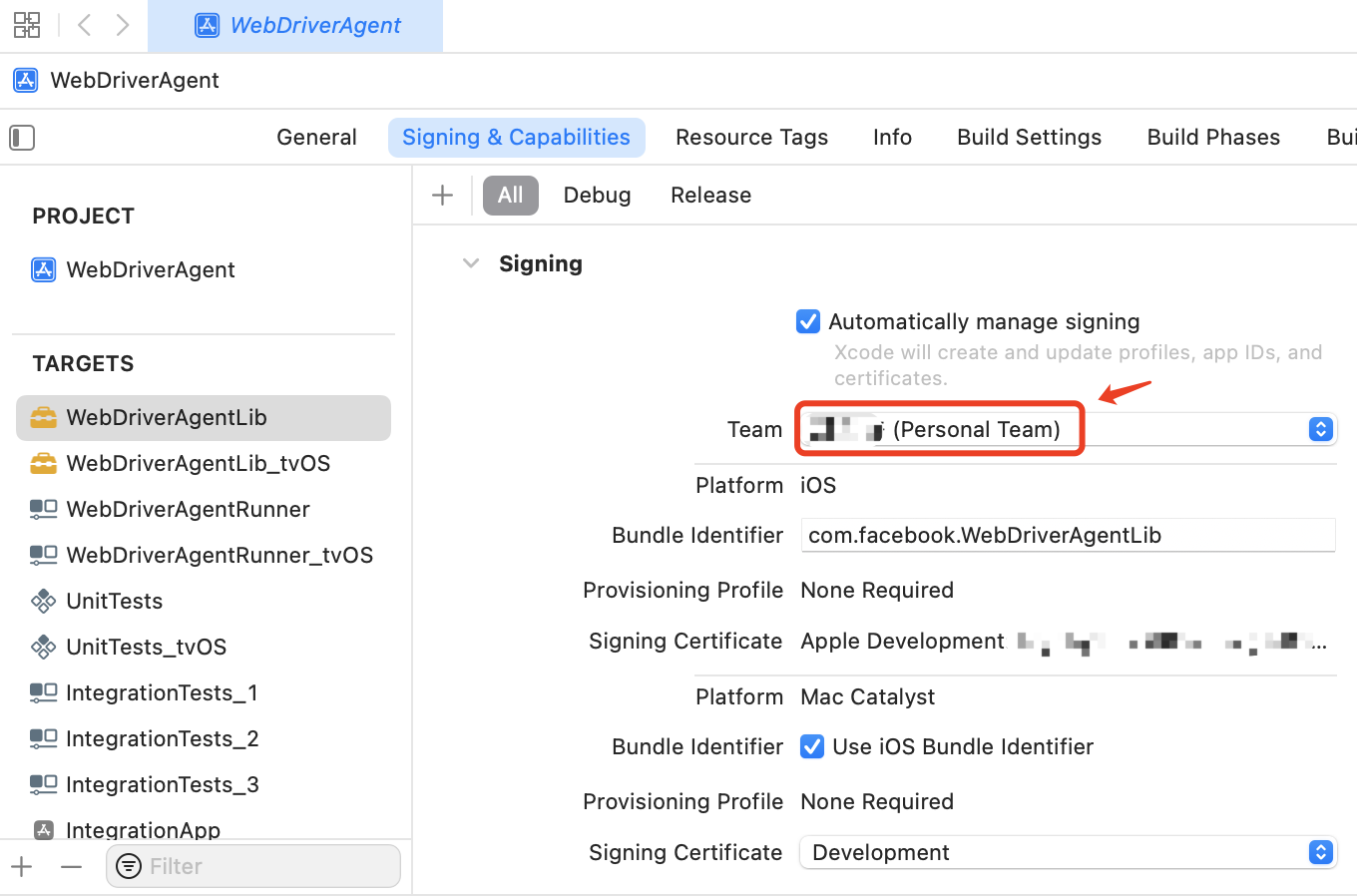Image resolution: width=1357 pixels, height=896 pixels.
Task: Select the WebDriverAgent editor tab
Action: point(295,26)
